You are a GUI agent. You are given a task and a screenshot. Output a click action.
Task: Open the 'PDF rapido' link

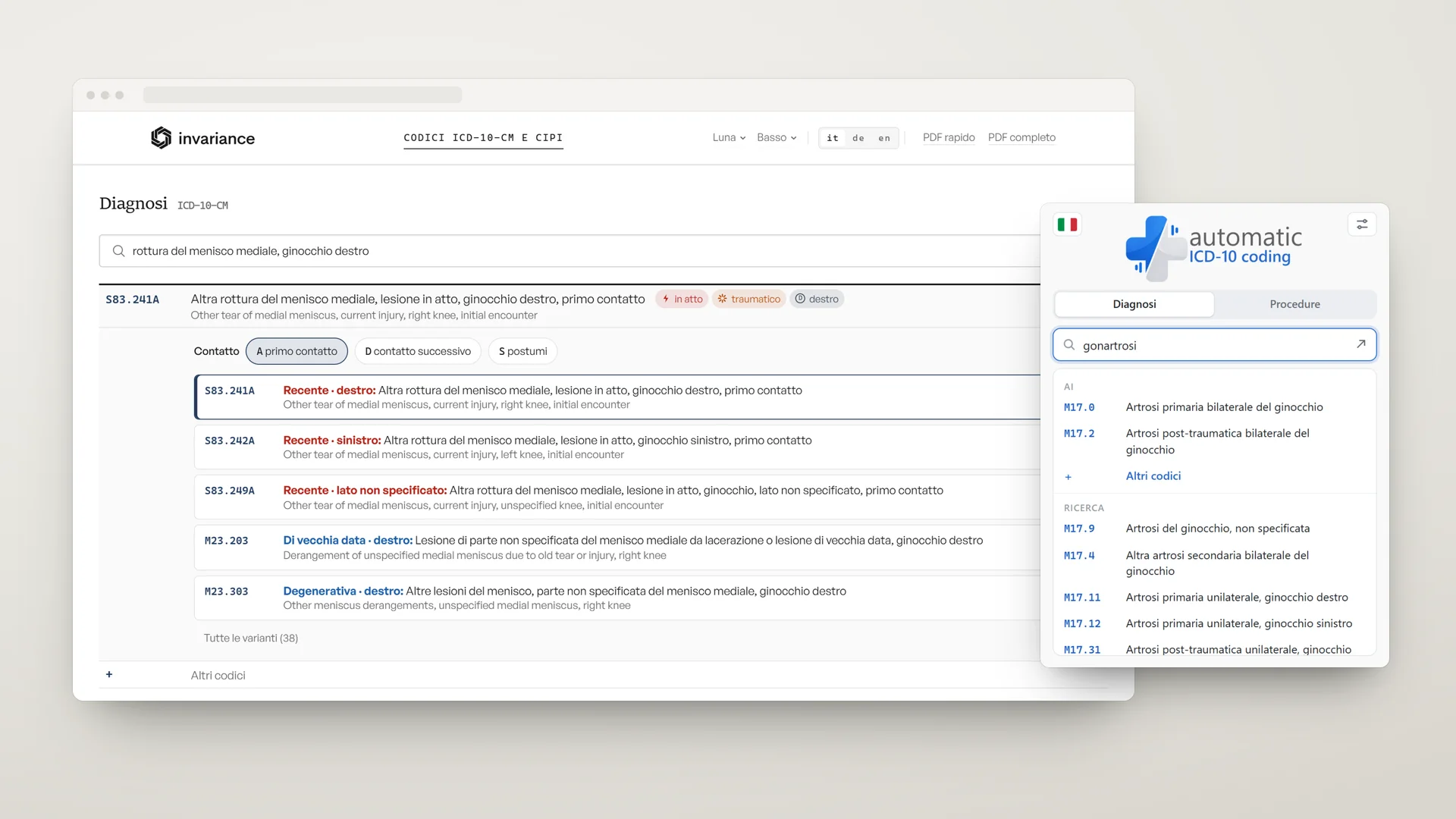pos(949,137)
